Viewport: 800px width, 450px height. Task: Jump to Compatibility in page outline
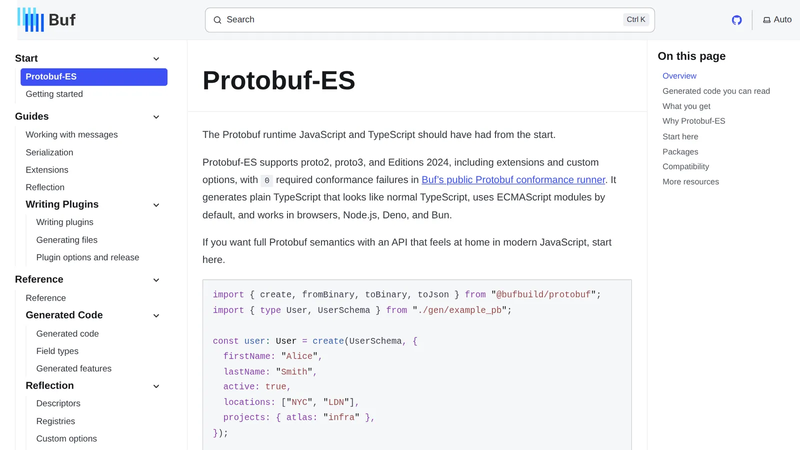[686, 166]
